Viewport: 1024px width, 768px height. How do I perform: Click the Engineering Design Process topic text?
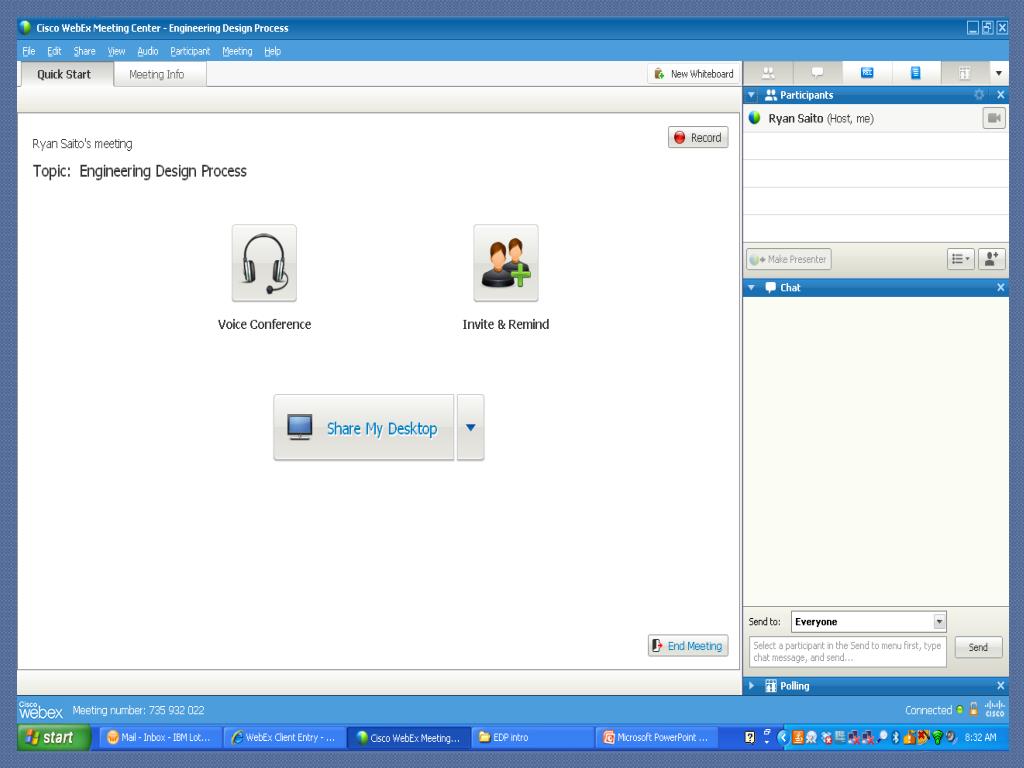[163, 171]
